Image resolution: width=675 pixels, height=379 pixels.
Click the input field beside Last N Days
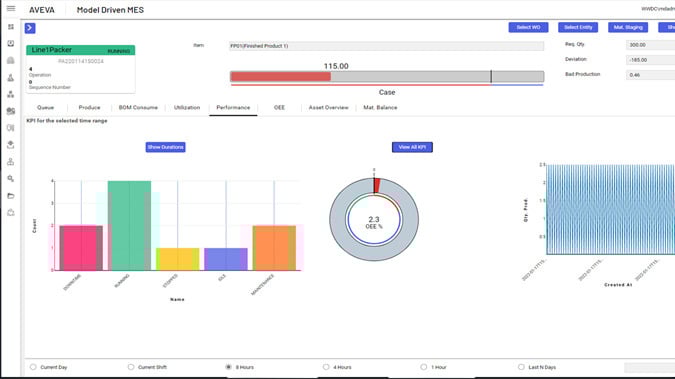point(650,367)
